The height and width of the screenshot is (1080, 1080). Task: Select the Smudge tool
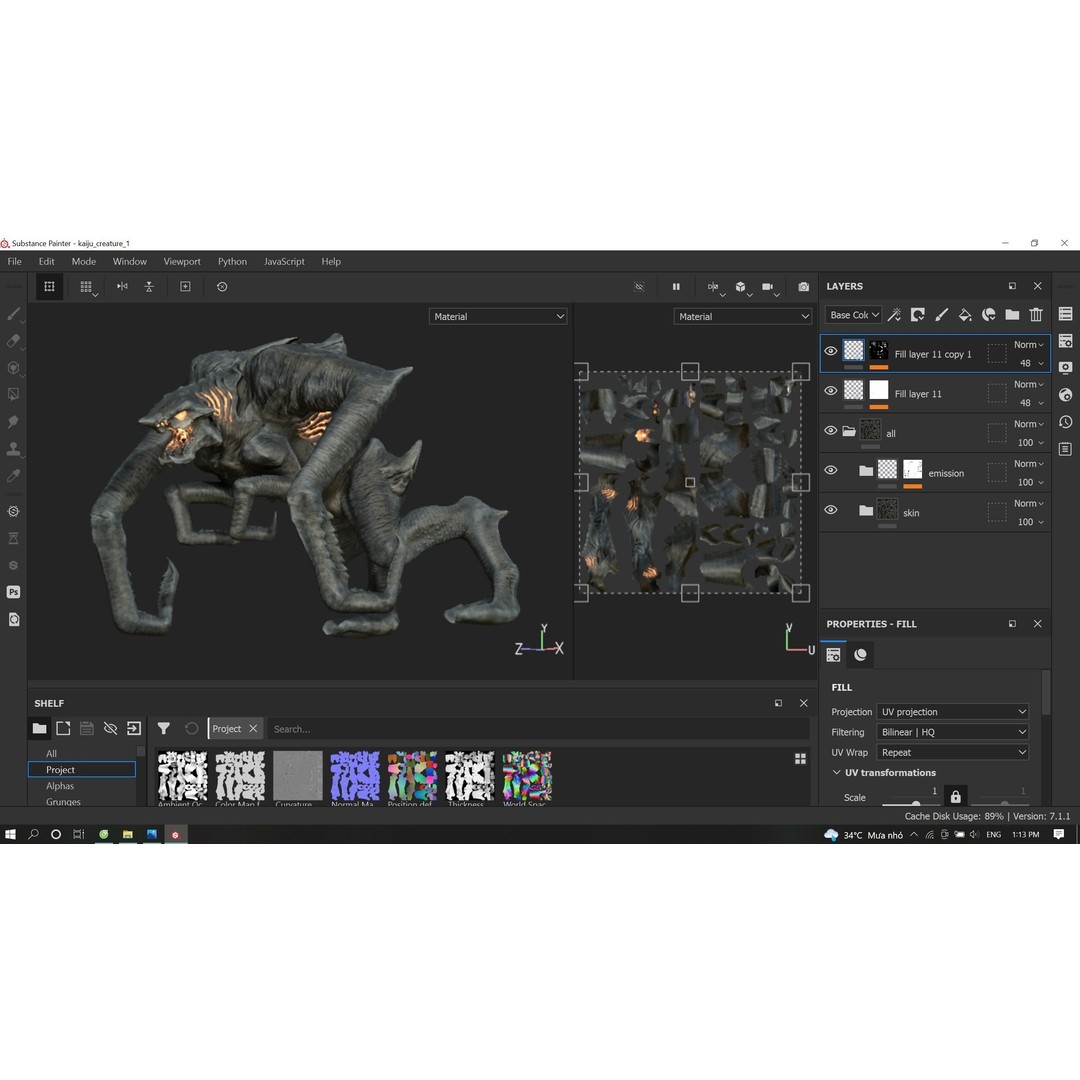coord(13,422)
